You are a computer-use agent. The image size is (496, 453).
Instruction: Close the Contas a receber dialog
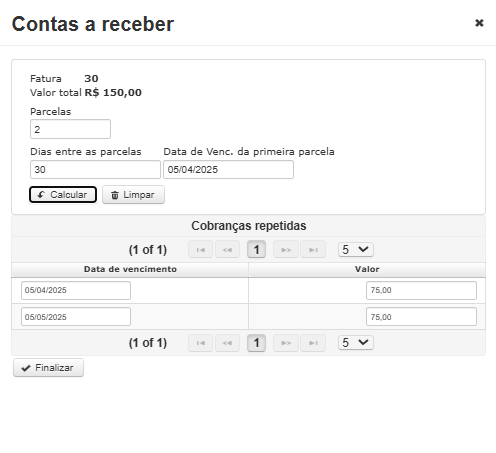coord(479,23)
